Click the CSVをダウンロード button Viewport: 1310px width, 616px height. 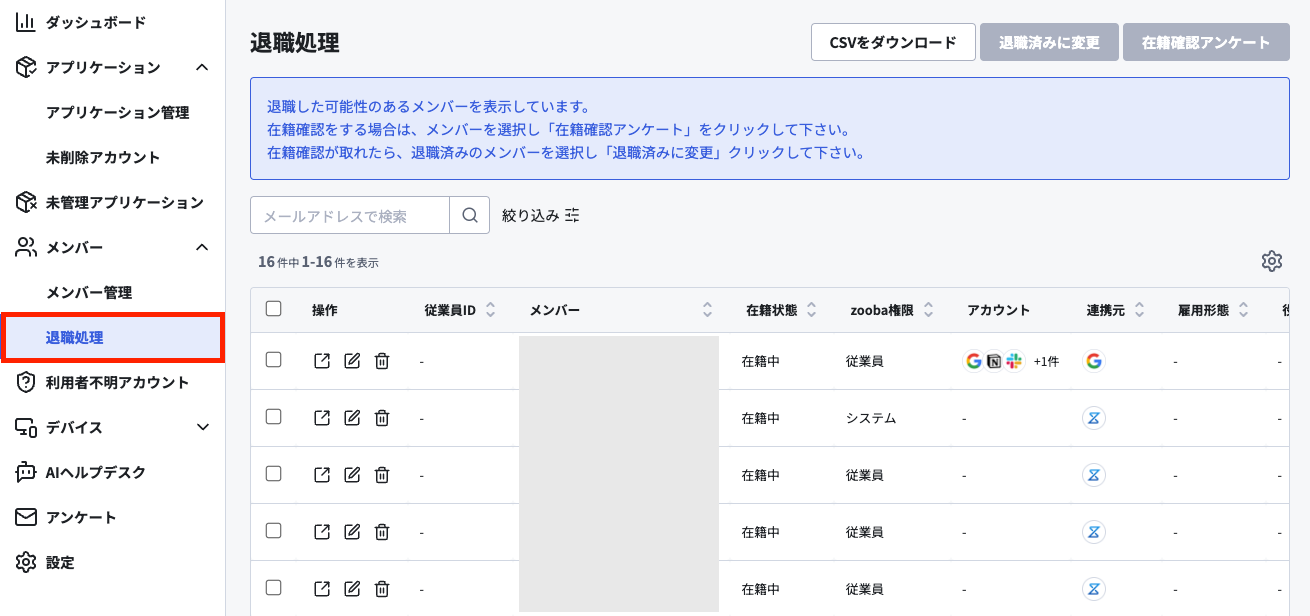coord(893,42)
